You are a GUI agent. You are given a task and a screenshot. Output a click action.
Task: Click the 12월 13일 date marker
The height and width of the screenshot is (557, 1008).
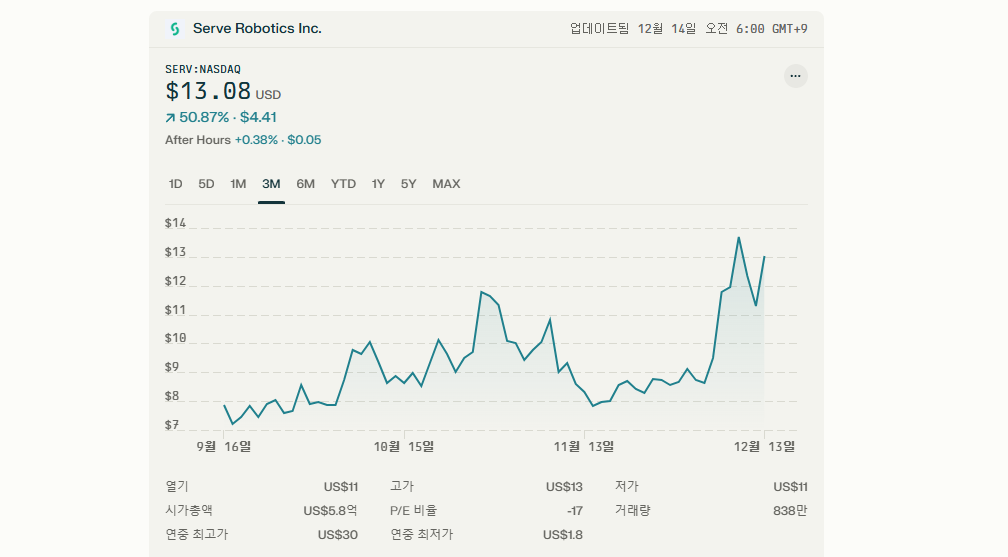[764, 446]
